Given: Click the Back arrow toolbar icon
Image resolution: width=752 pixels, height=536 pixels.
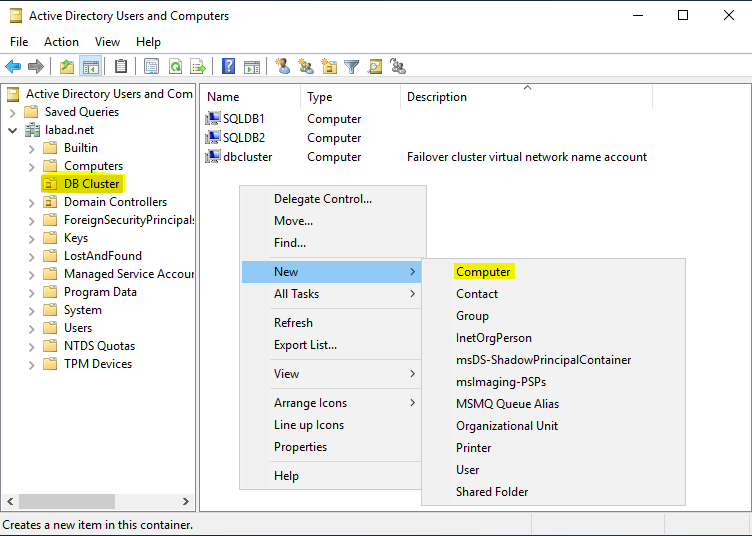Looking at the screenshot, I should [x=13, y=66].
